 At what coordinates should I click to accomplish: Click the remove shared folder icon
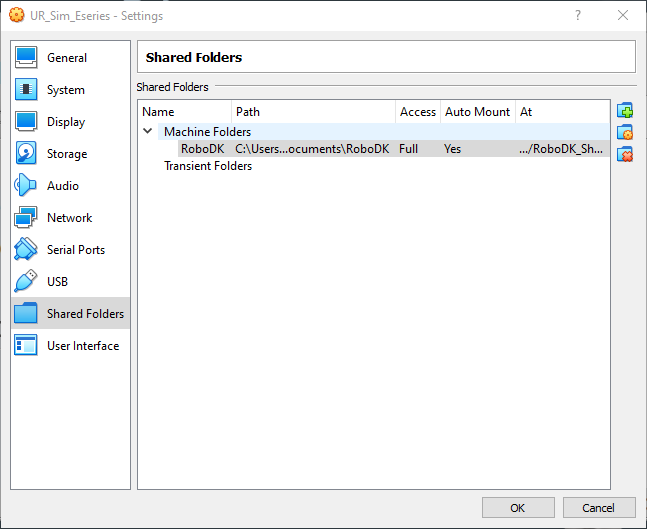[625, 154]
